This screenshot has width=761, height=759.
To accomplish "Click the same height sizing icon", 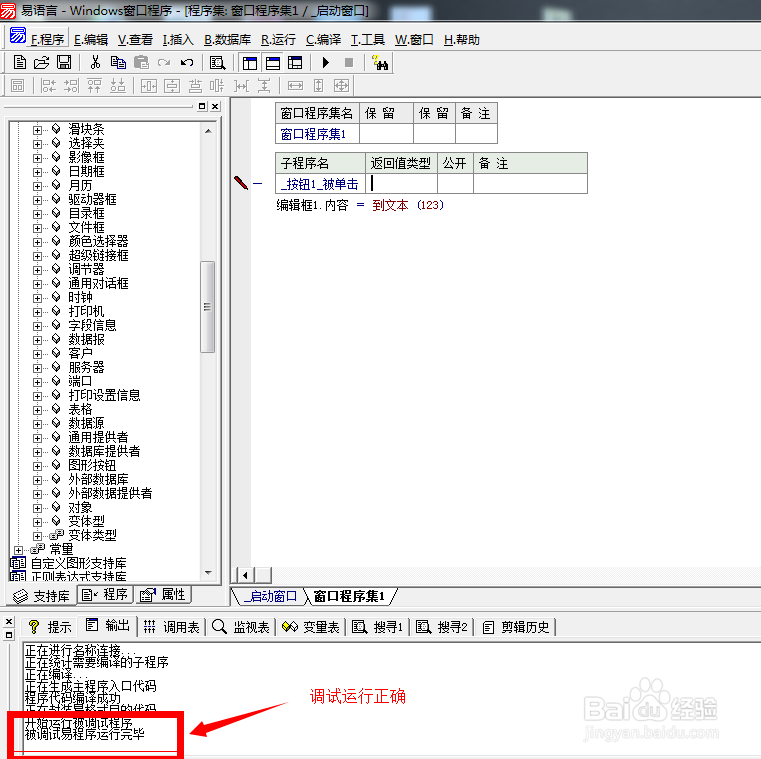I will [x=318, y=86].
